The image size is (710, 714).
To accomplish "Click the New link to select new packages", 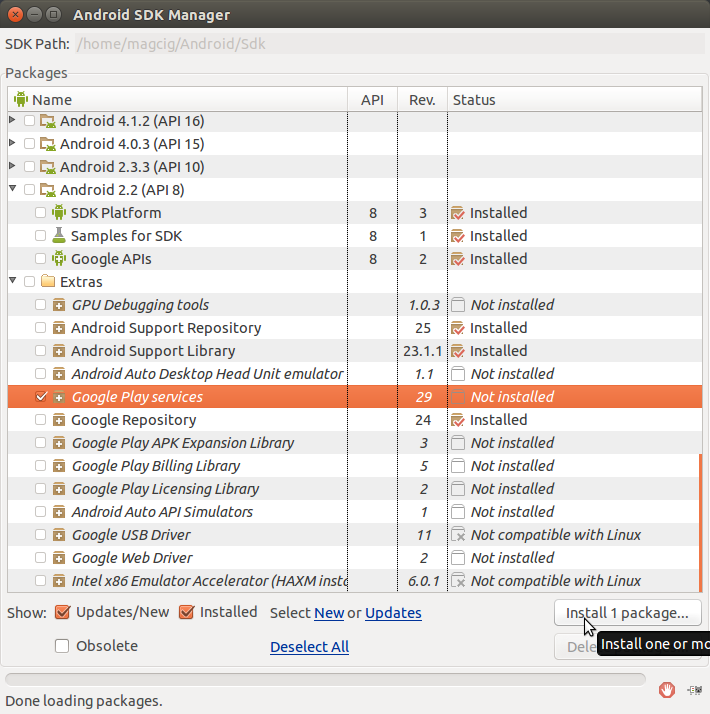I will 329,613.
